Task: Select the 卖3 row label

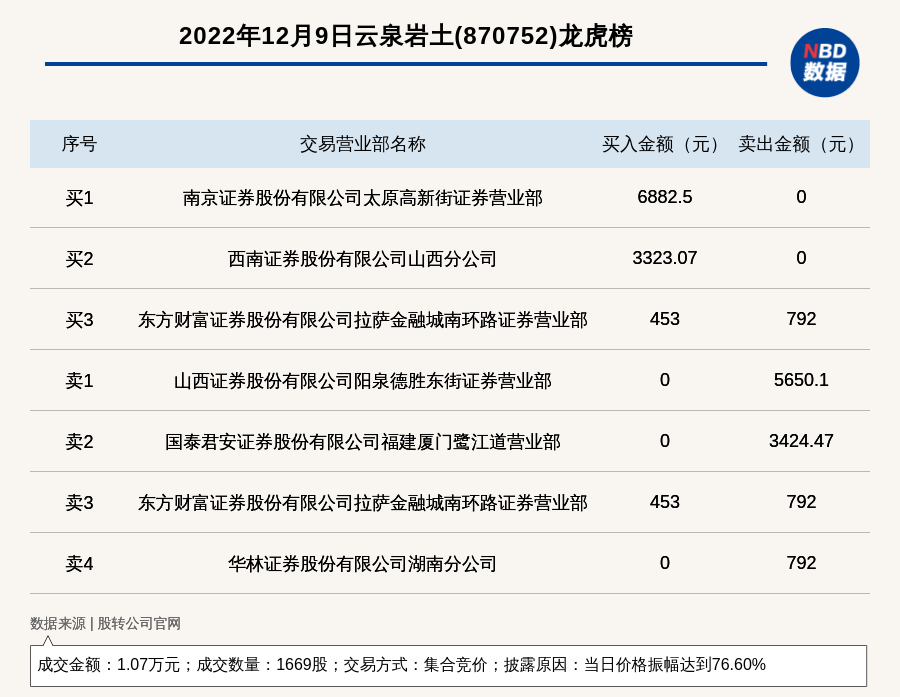Action: pyautogui.click(x=79, y=503)
